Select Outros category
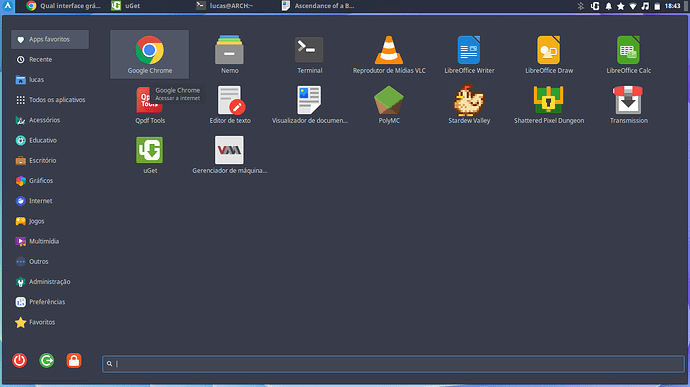690x387 pixels. [50, 262]
